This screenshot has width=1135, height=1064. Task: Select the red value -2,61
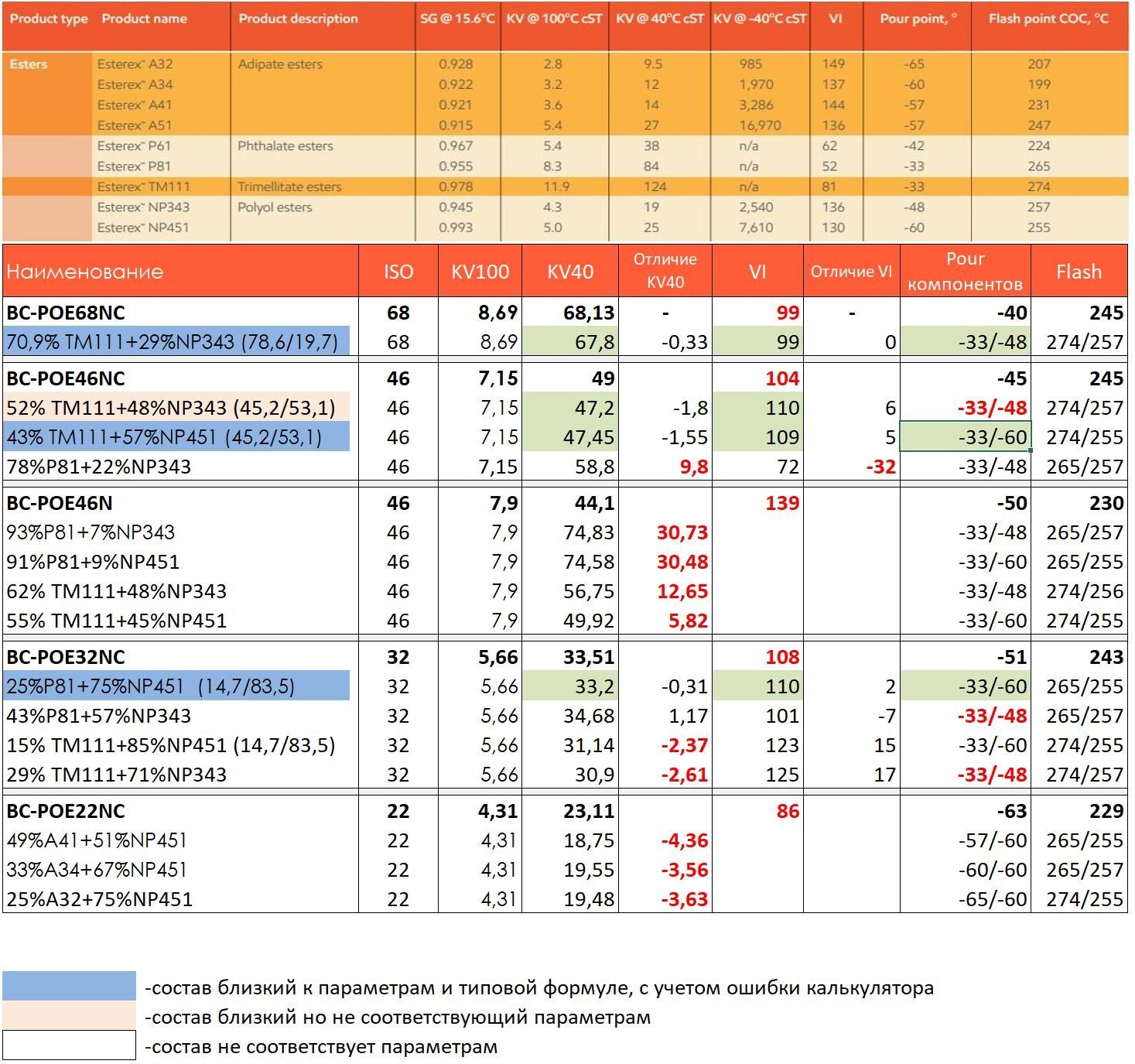685,775
